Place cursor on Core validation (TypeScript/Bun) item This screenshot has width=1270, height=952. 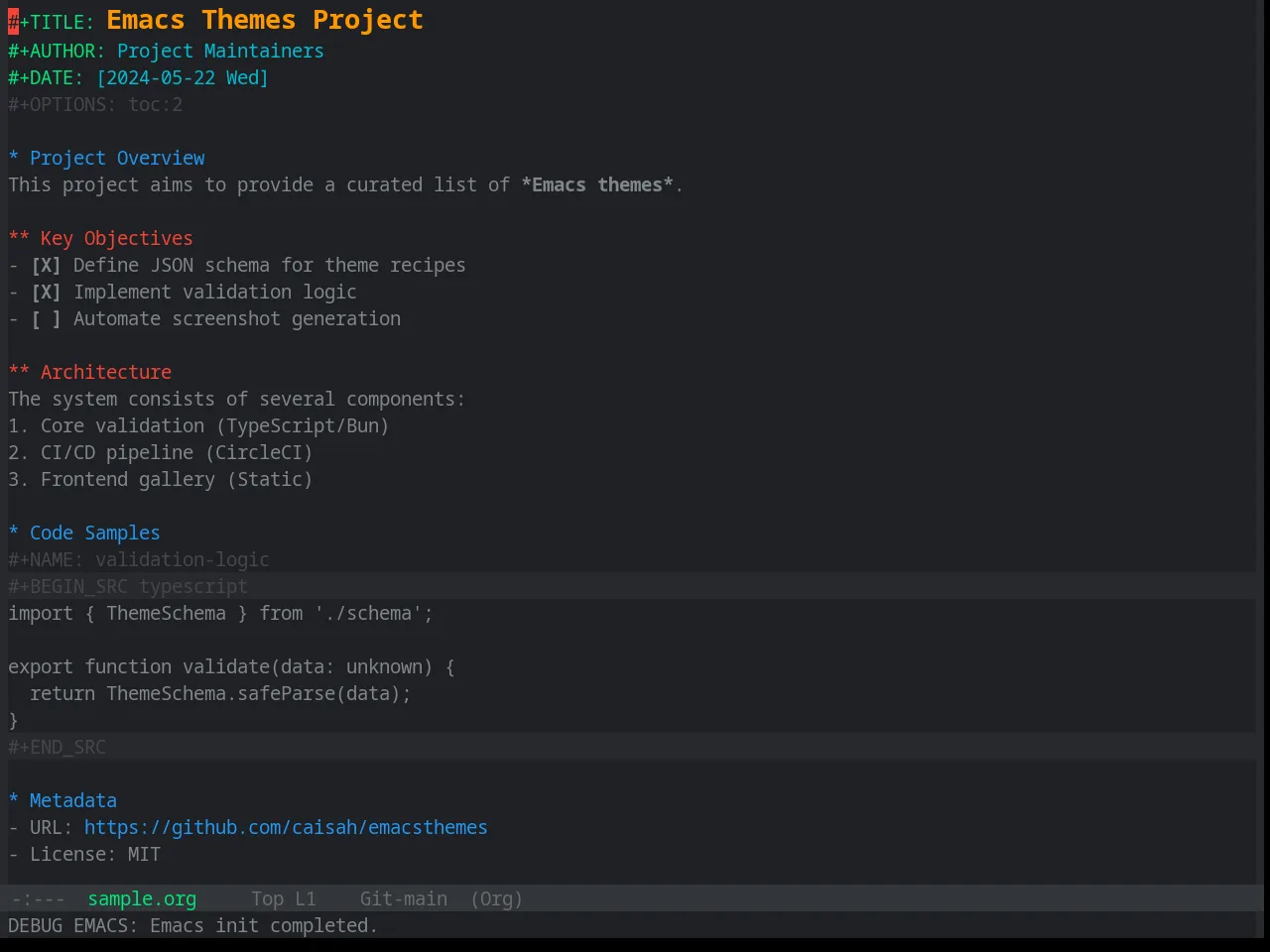198,425
